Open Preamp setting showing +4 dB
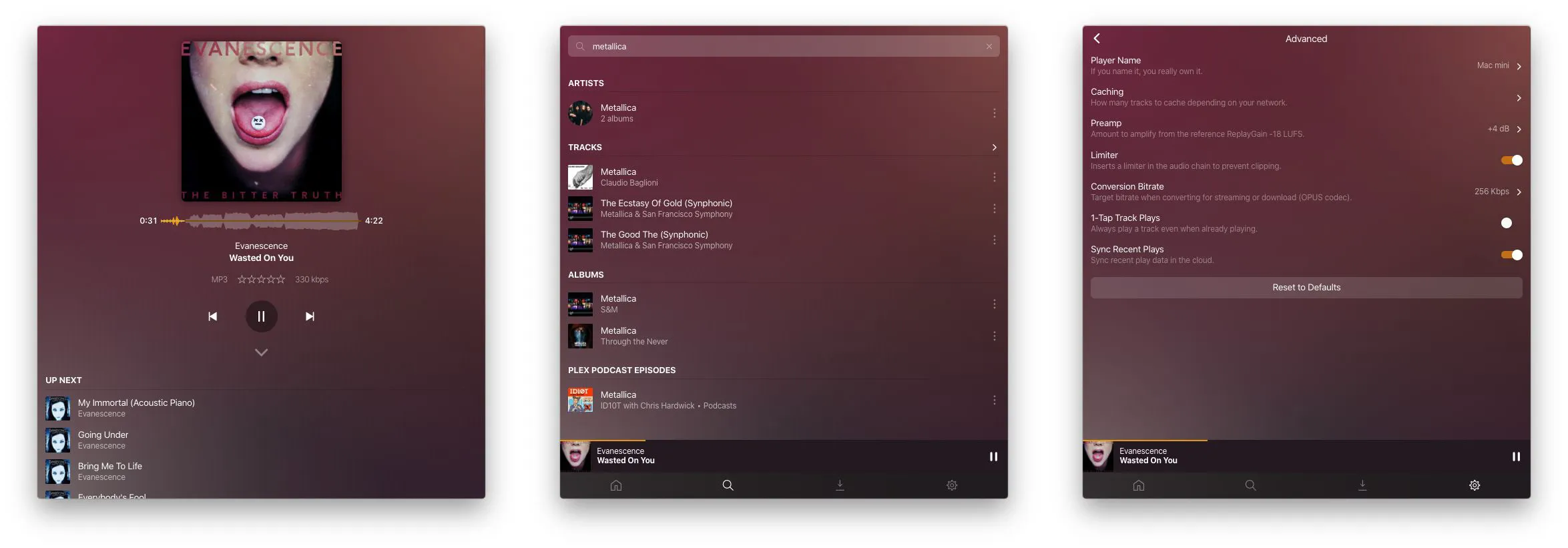The height and width of the screenshot is (548, 1568). (1306, 128)
